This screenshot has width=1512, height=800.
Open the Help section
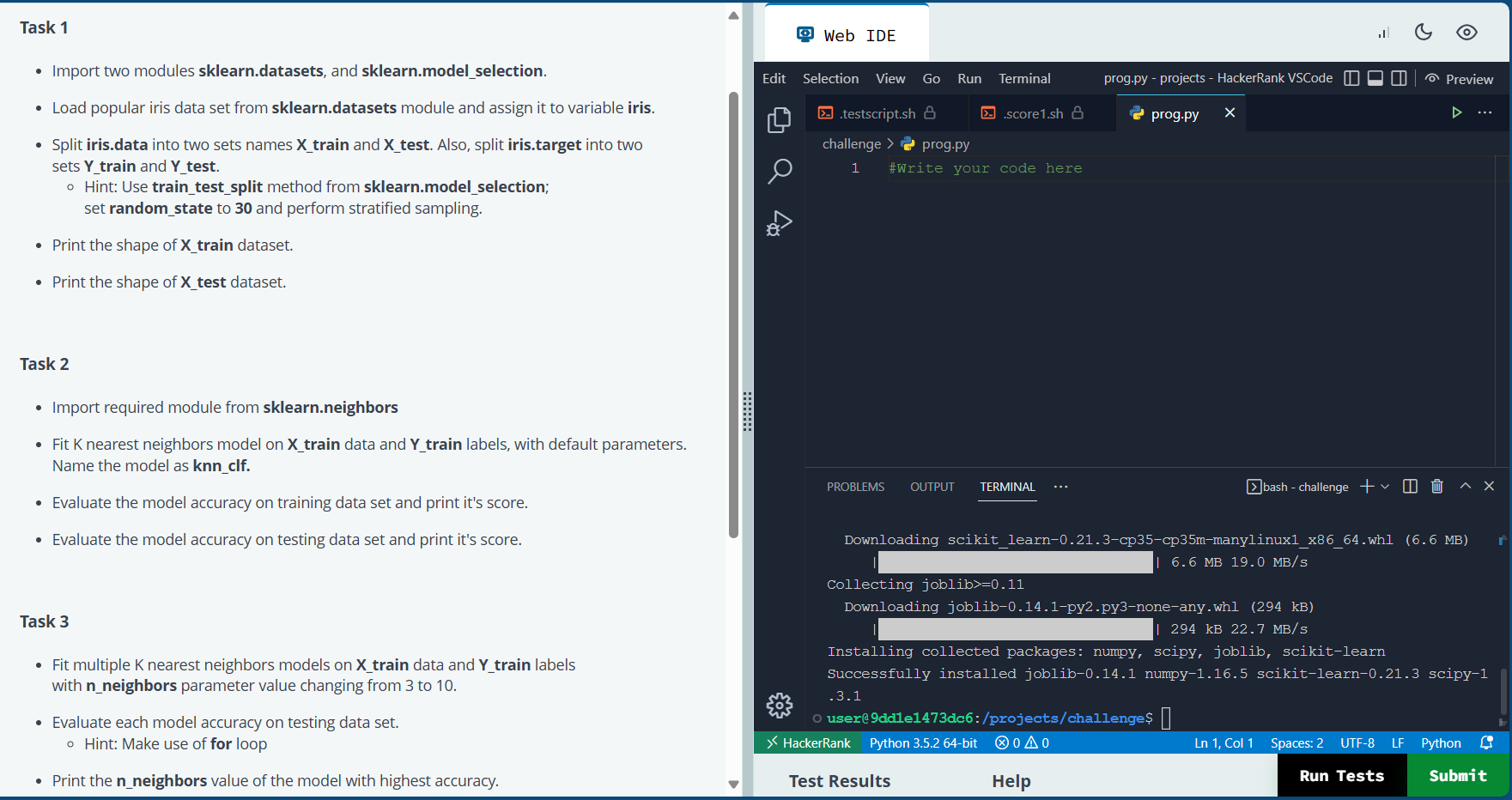(1011, 781)
